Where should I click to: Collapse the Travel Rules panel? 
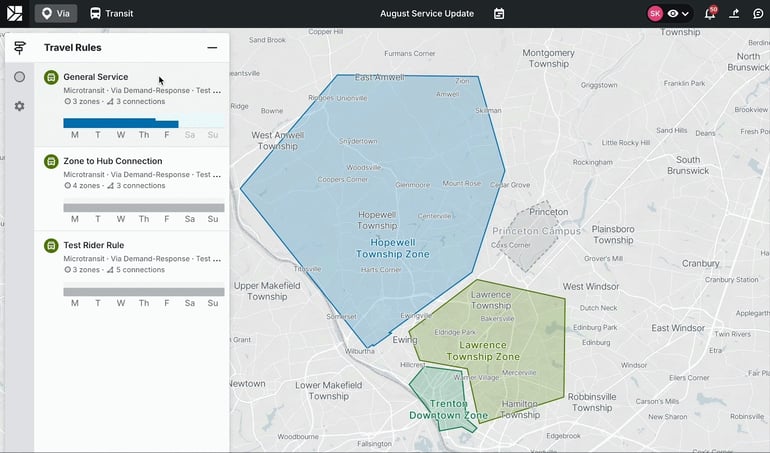(x=212, y=47)
